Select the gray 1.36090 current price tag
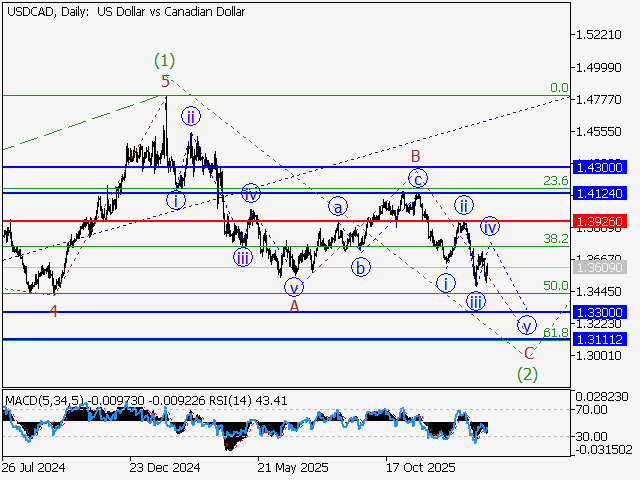This screenshot has height=480, width=640. (600, 268)
